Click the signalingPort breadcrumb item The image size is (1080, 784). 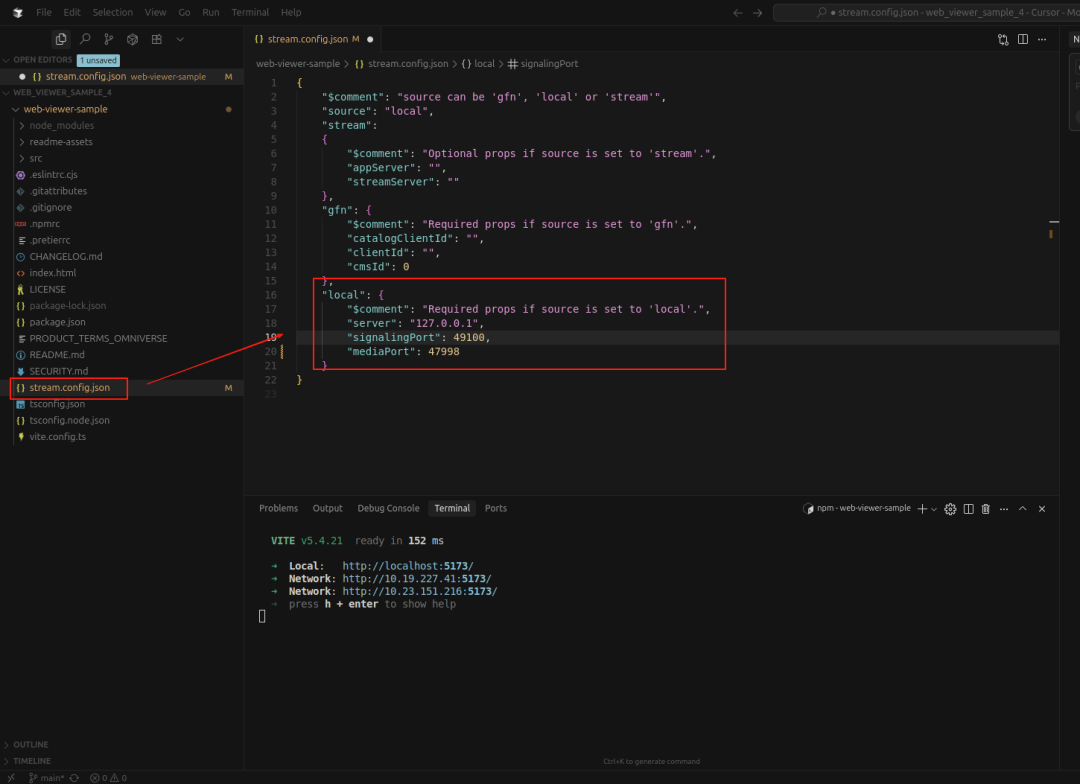543,63
